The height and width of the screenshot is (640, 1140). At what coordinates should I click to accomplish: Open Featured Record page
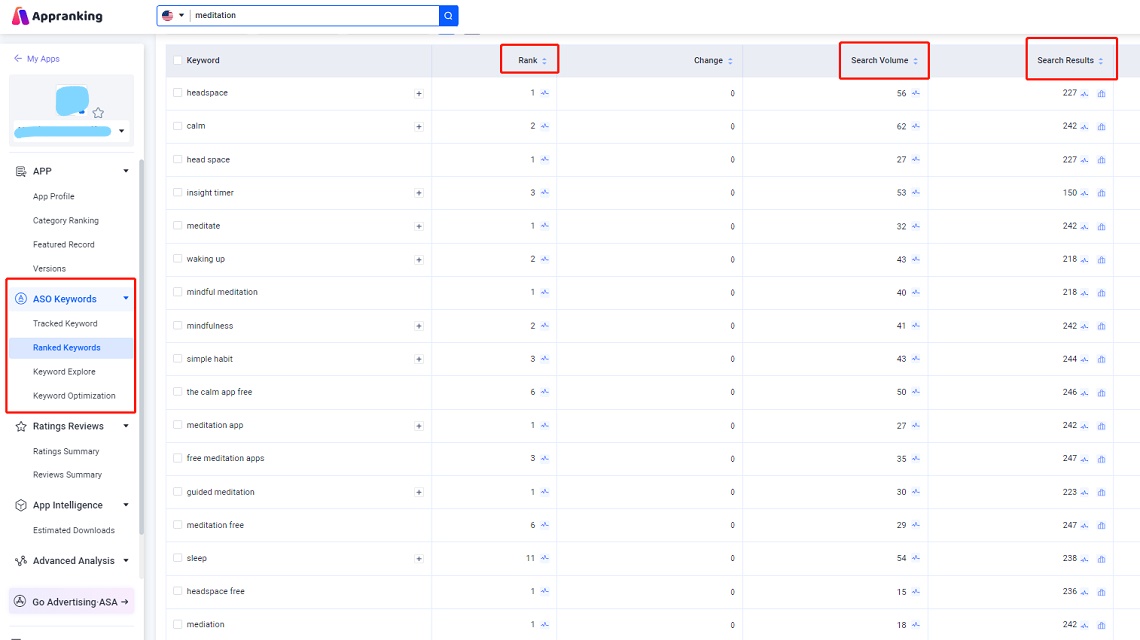[63, 244]
